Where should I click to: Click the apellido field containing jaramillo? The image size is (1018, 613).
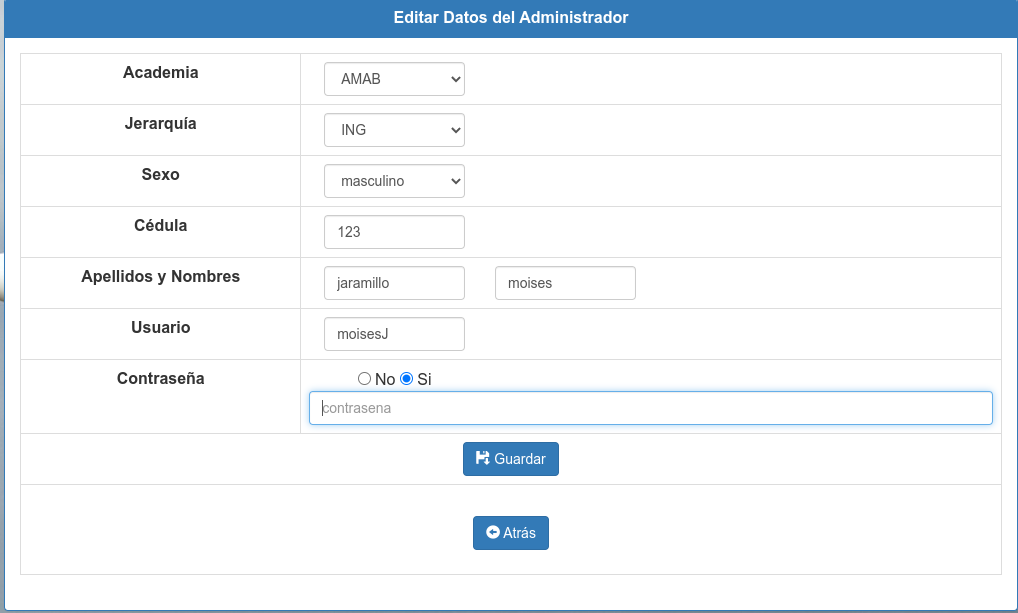394,283
